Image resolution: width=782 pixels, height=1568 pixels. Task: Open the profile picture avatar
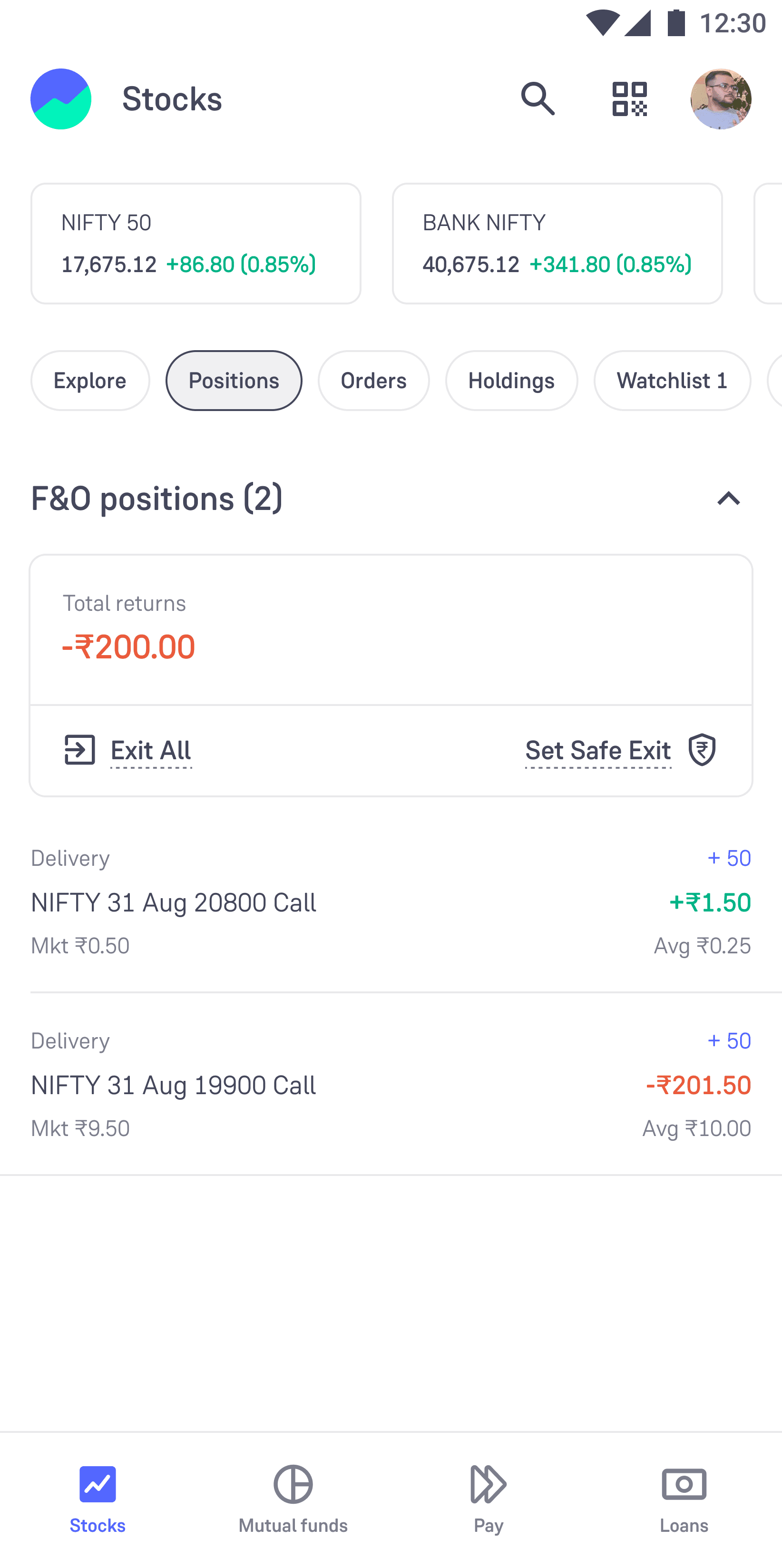pyautogui.click(x=721, y=98)
